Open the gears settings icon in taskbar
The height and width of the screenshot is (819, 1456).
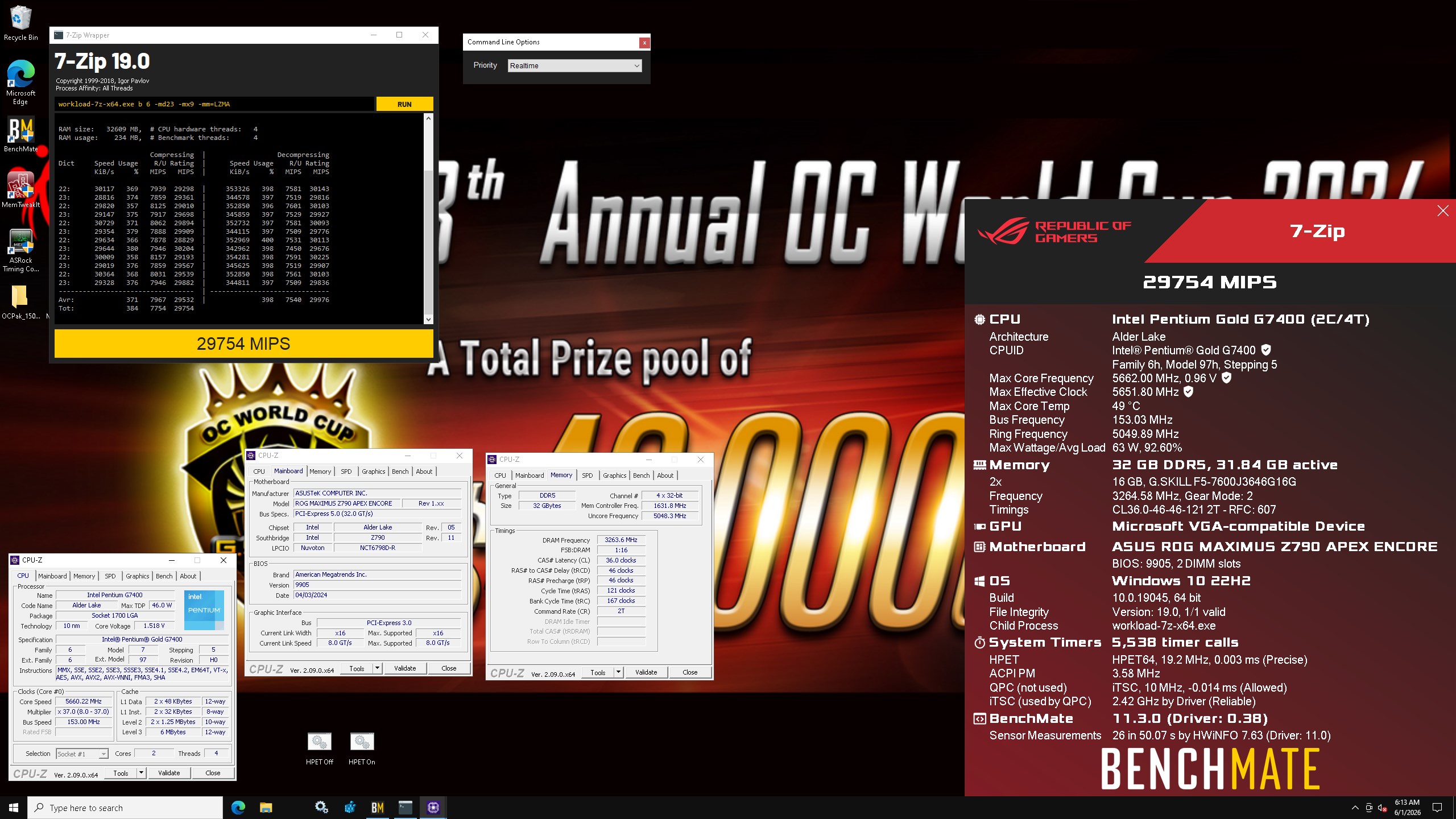point(321,808)
